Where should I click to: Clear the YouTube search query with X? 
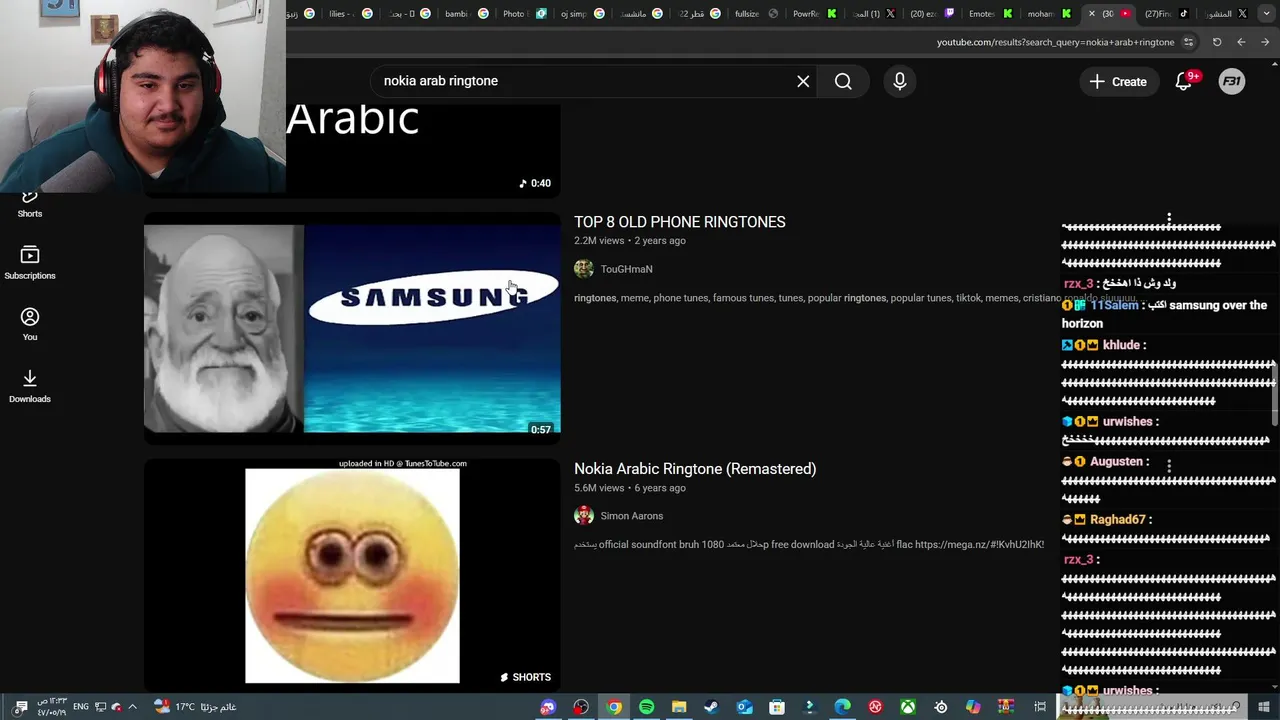(x=803, y=81)
